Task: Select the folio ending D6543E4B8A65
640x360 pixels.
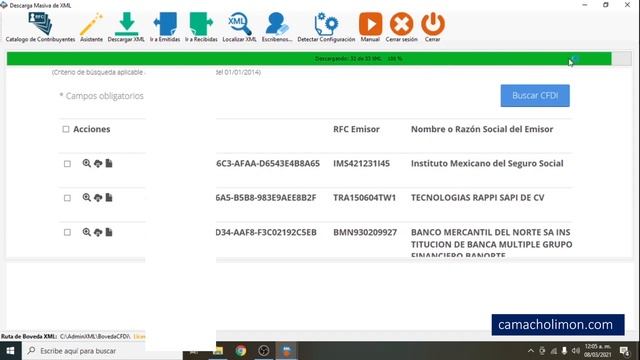Action: click(x=268, y=163)
